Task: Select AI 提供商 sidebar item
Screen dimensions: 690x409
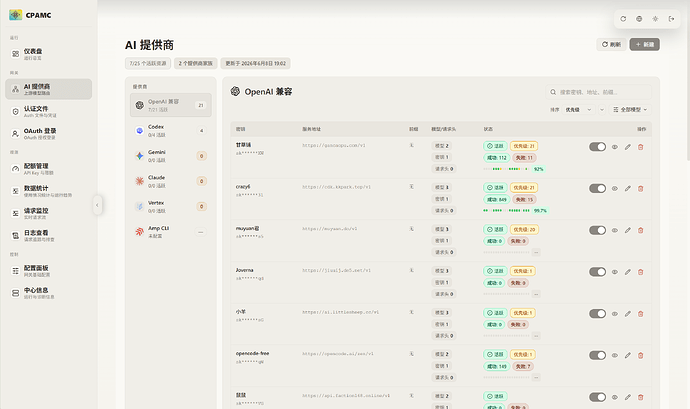Action: [48, 89]
